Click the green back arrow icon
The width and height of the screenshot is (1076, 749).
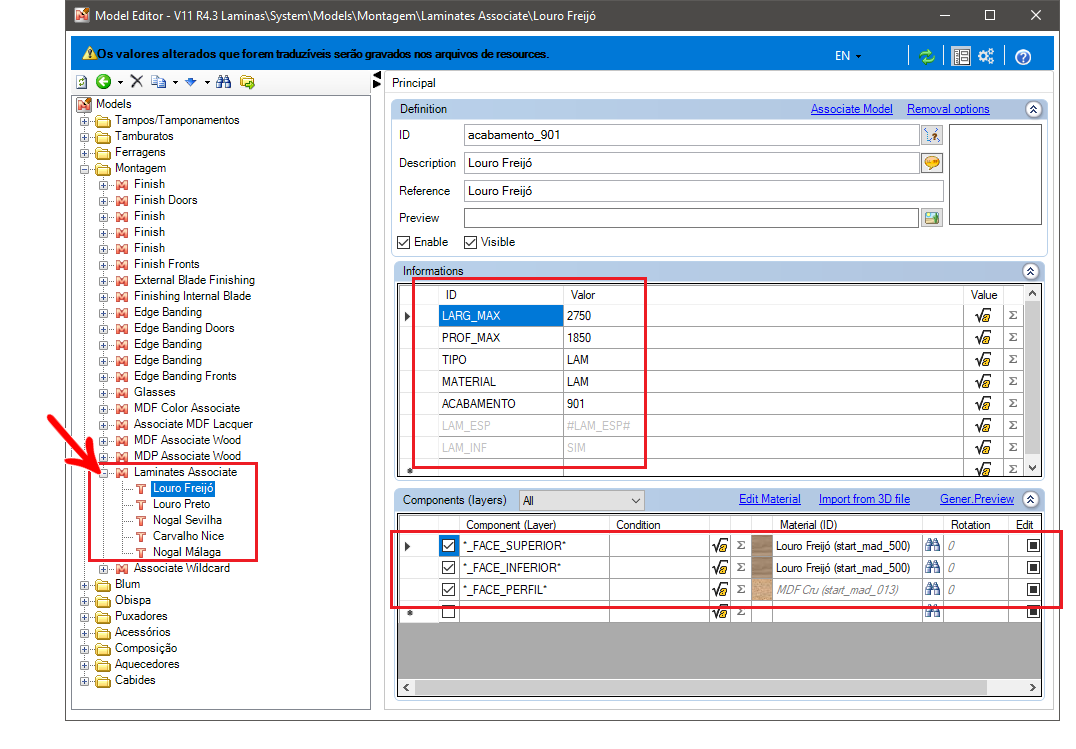click(104, 82)
